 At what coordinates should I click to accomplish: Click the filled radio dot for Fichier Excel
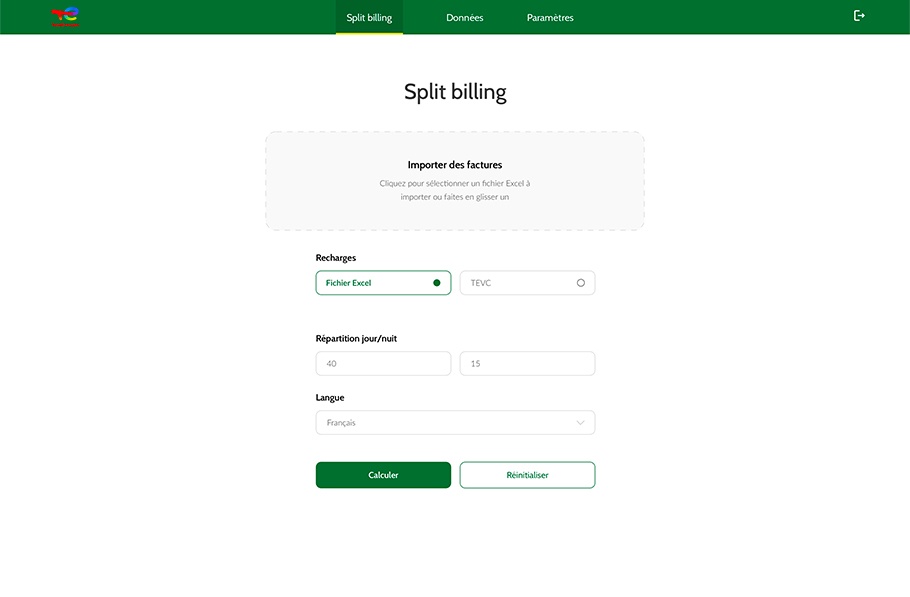436,283
